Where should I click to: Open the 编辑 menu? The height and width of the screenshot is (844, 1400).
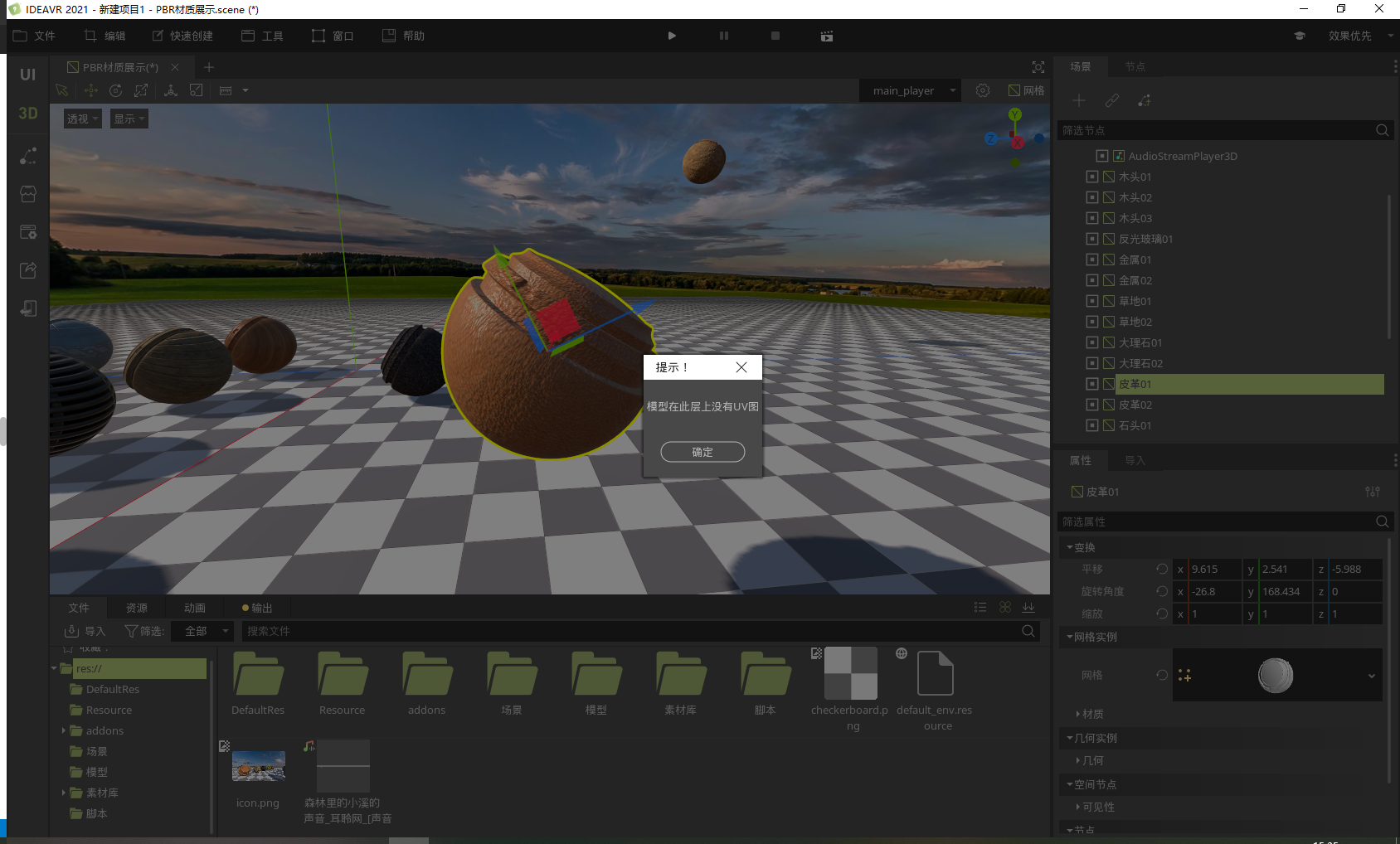(105, 36)
